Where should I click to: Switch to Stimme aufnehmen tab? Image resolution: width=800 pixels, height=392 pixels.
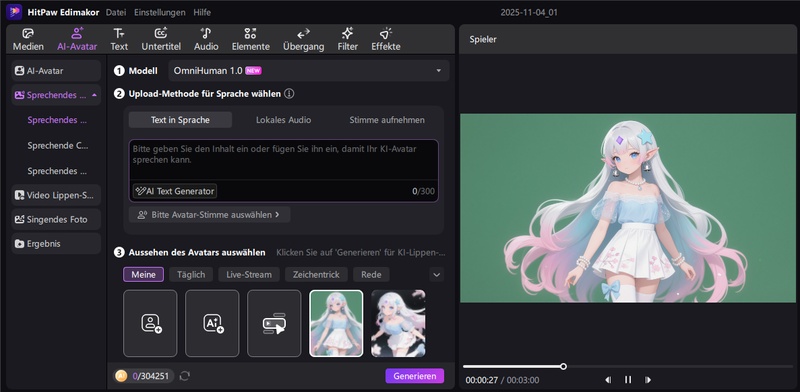click(387, 120)
